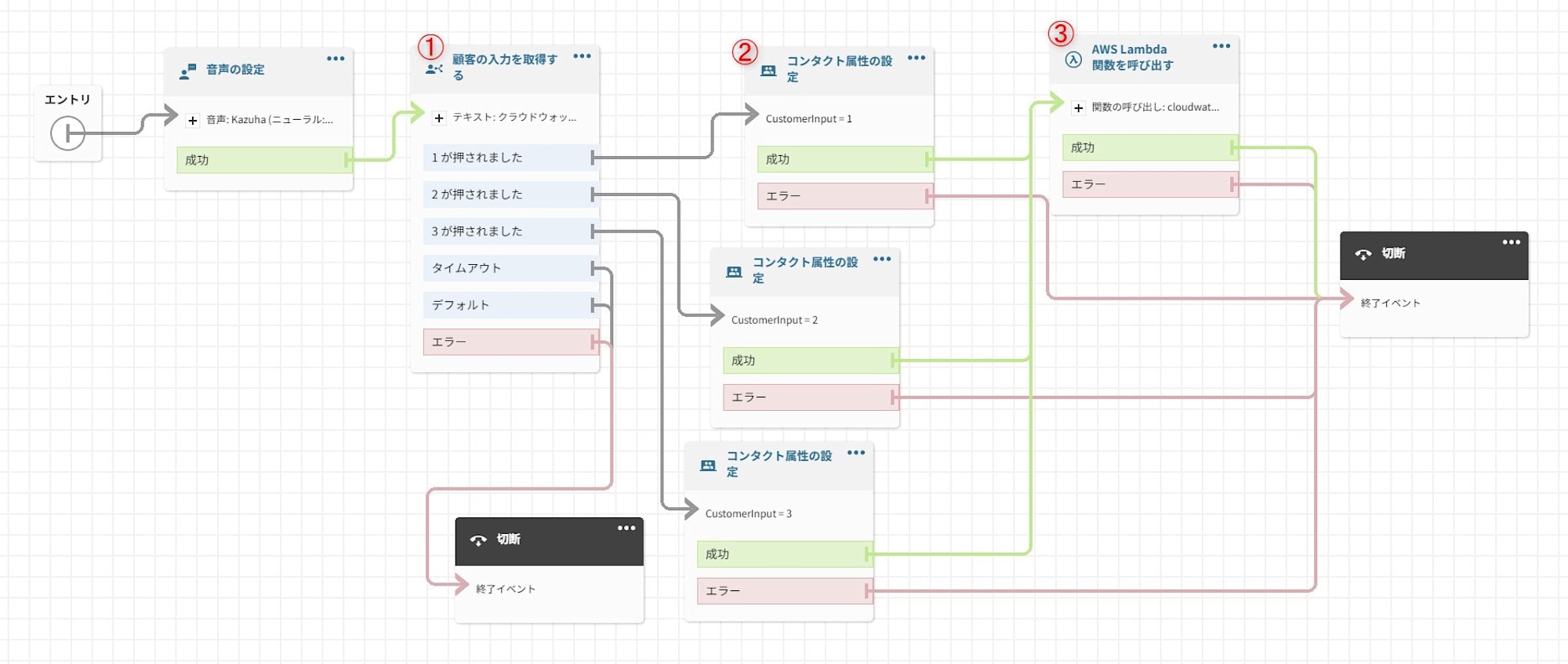The image size is (1568, 664).
Task: Open the three-dot menu on the lower 切断 block
Action: (626, 528)
